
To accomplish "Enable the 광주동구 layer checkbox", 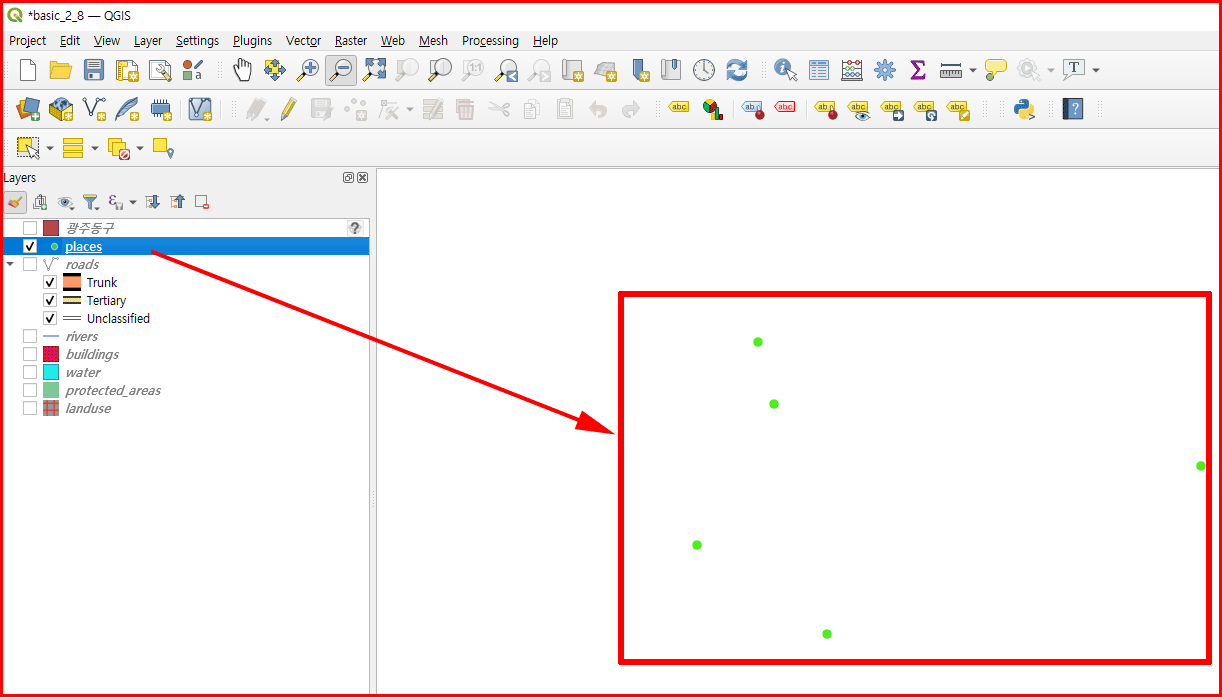I will 30,228.
